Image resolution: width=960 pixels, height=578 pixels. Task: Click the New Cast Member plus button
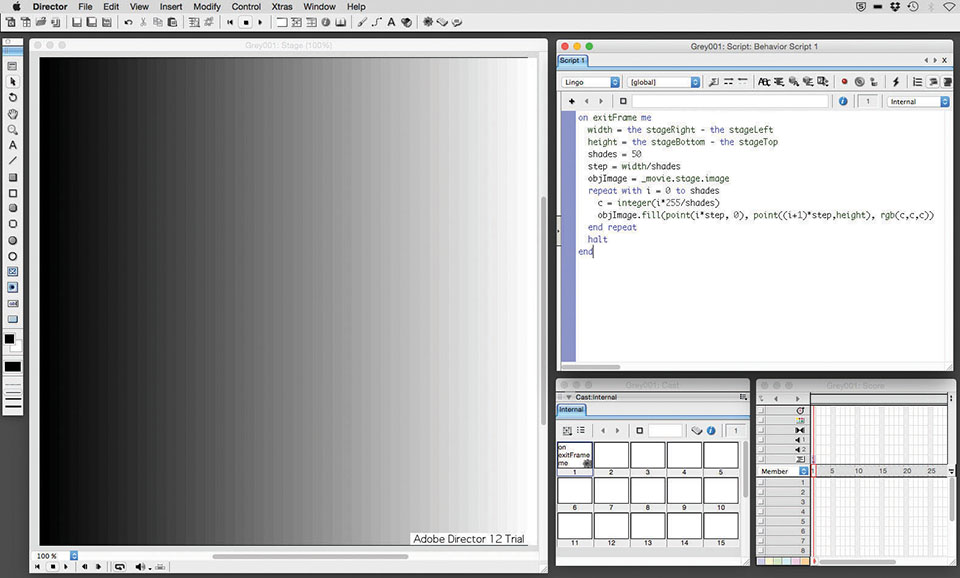click(x=571, y=101)
